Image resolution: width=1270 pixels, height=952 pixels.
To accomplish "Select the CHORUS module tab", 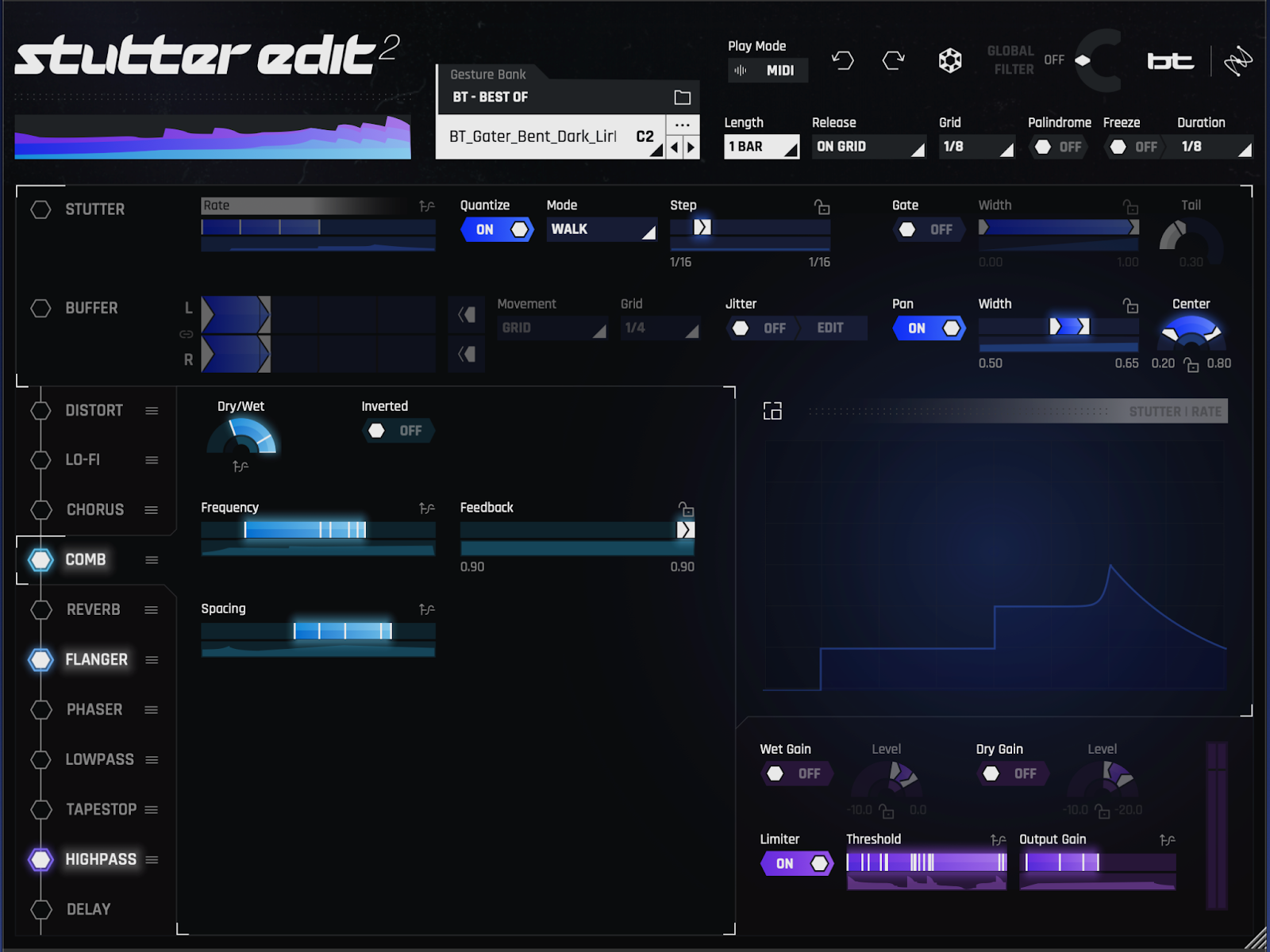I will click(x=95, y=510).
